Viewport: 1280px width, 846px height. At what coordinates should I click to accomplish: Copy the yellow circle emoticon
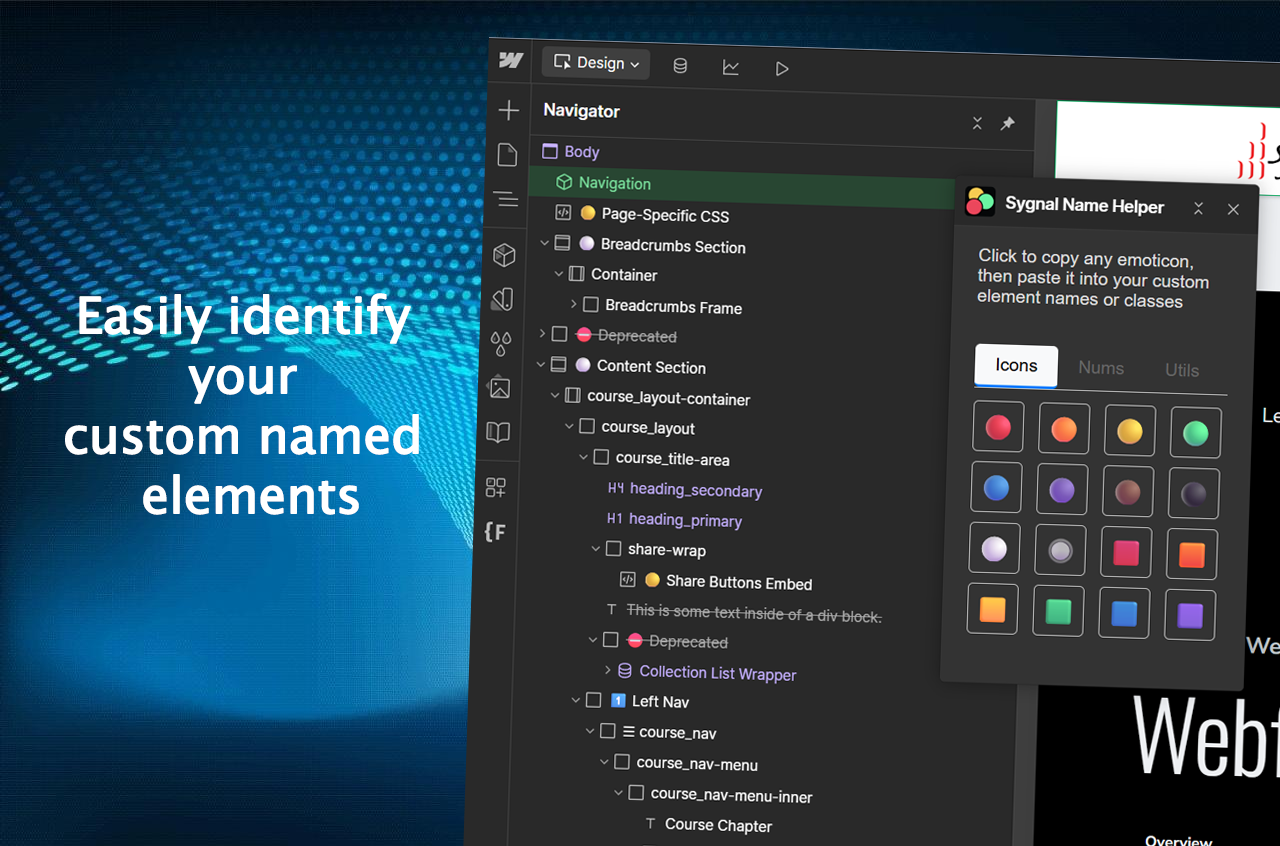pos(1130,431)
